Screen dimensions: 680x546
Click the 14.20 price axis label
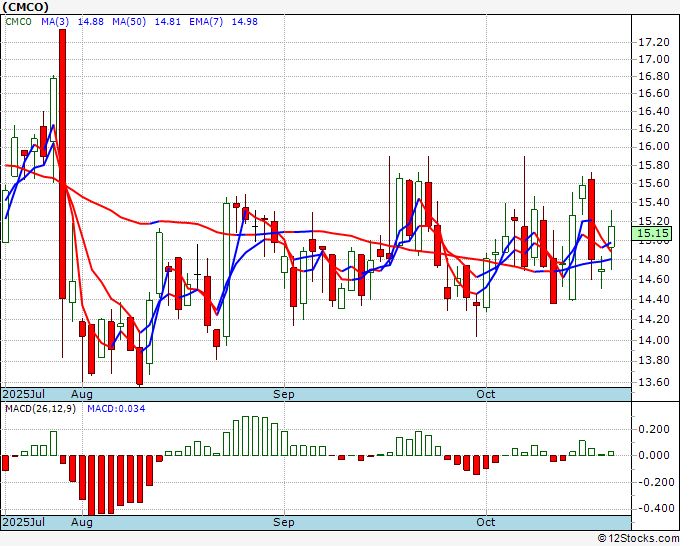coord(654,320)
